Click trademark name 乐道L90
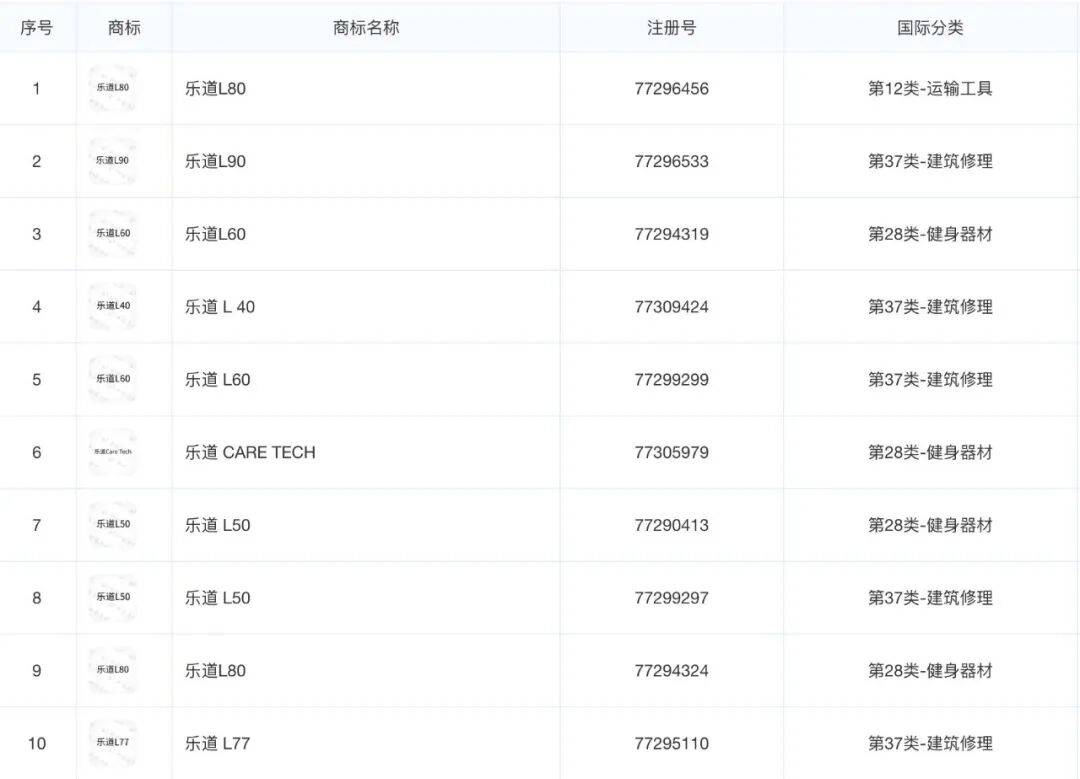Screen dimensions: 1080x779 pyautogui.click(x=215, y=161)
